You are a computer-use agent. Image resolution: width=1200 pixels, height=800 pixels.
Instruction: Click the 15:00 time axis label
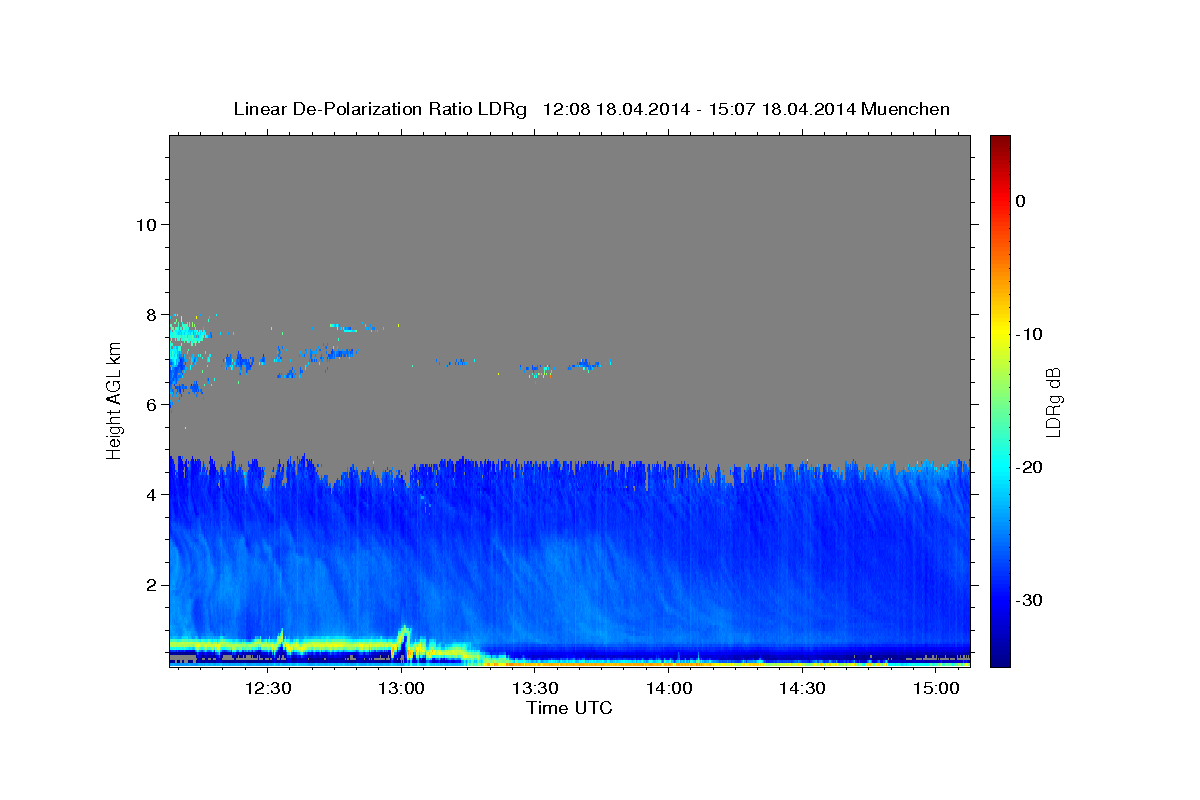(x=935, y=688)
